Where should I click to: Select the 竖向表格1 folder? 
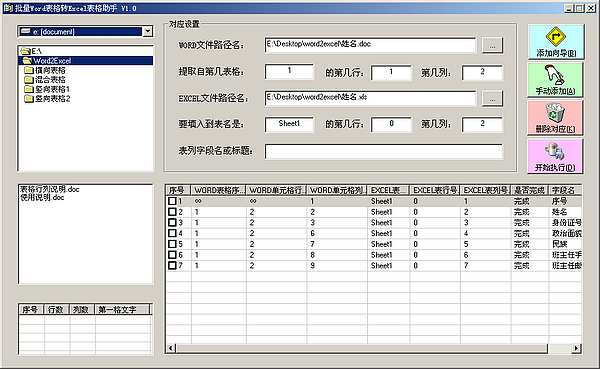point(47,89)
